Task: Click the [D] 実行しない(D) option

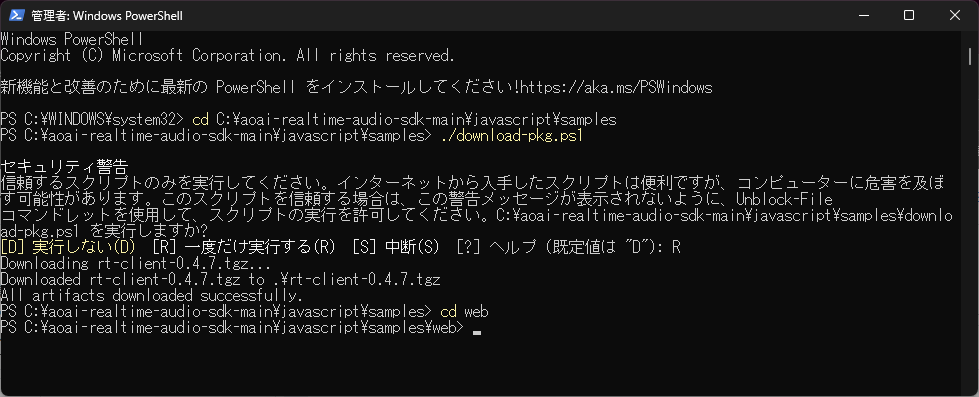Action: point(69,247)
